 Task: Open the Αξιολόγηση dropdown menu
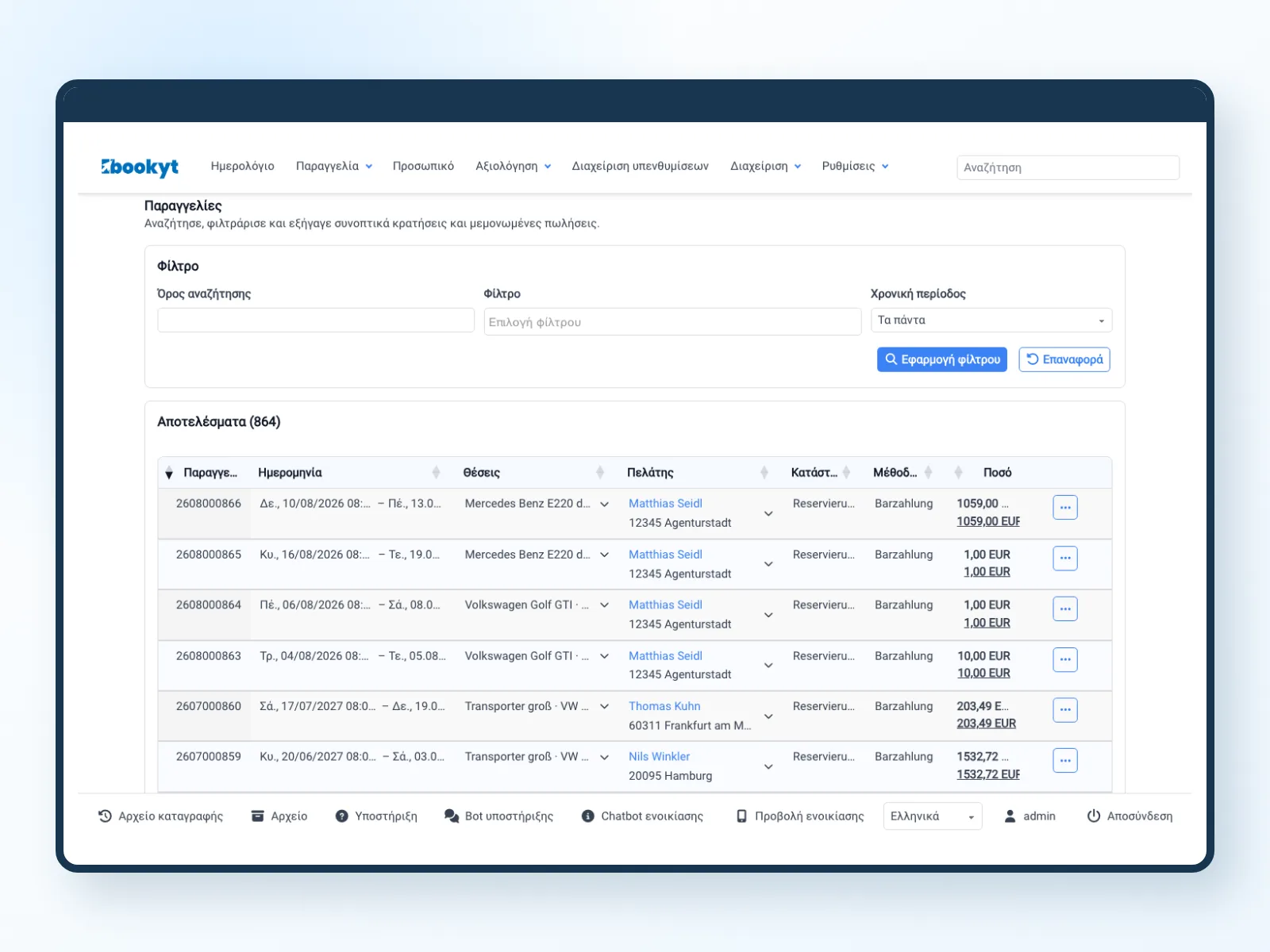click(x=513, y=167)
